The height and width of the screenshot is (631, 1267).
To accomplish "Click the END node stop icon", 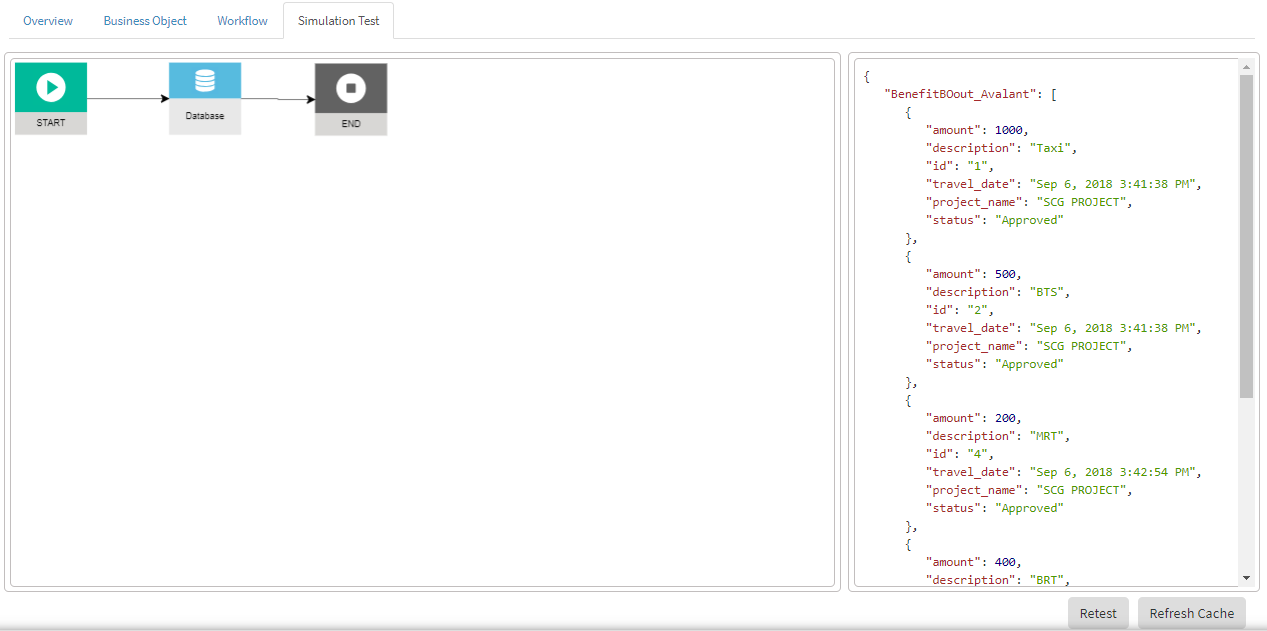I will [351, 88].
